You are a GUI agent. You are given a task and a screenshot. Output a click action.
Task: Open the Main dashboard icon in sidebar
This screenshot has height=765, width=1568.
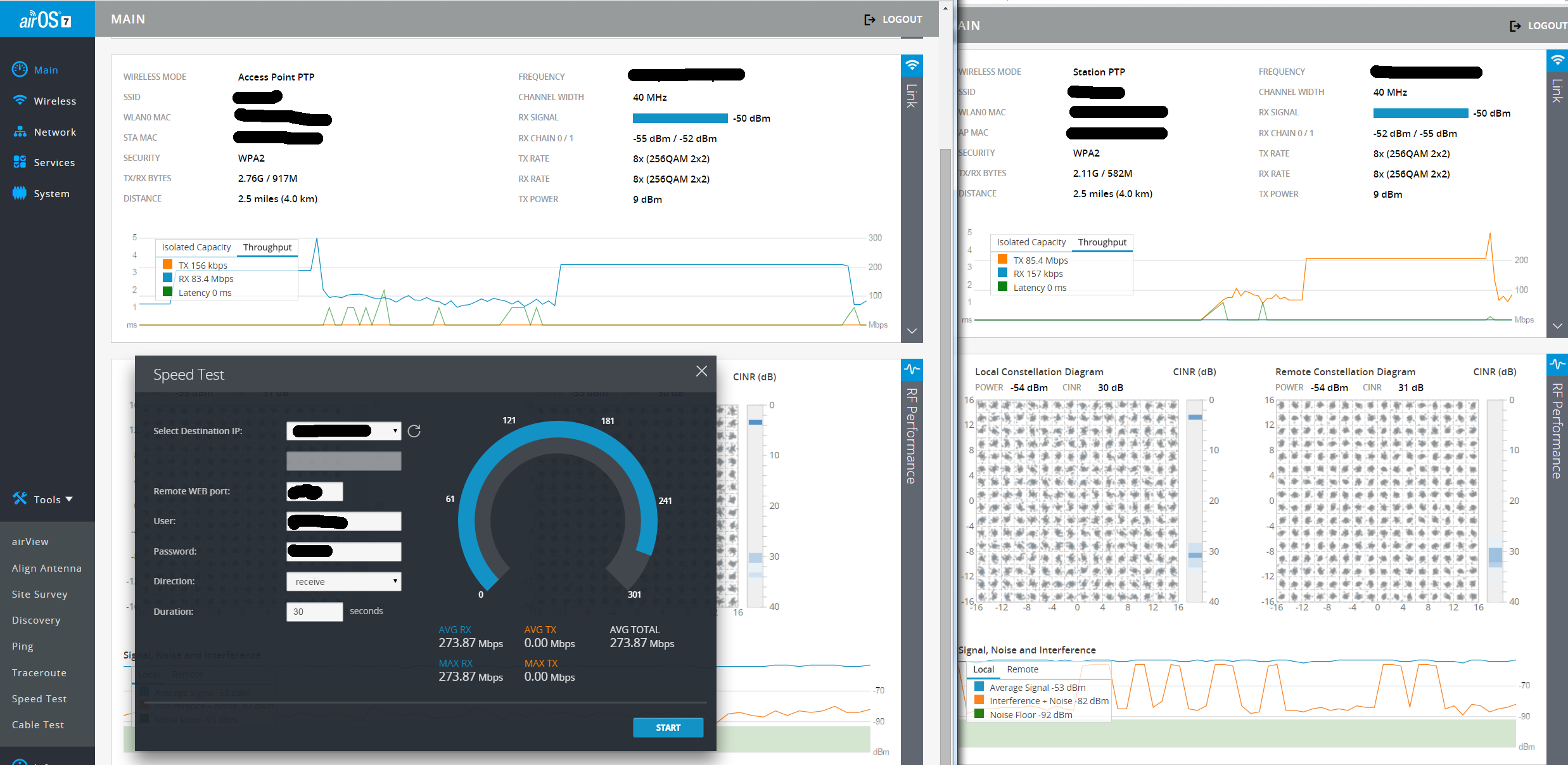tap(20, 69)
